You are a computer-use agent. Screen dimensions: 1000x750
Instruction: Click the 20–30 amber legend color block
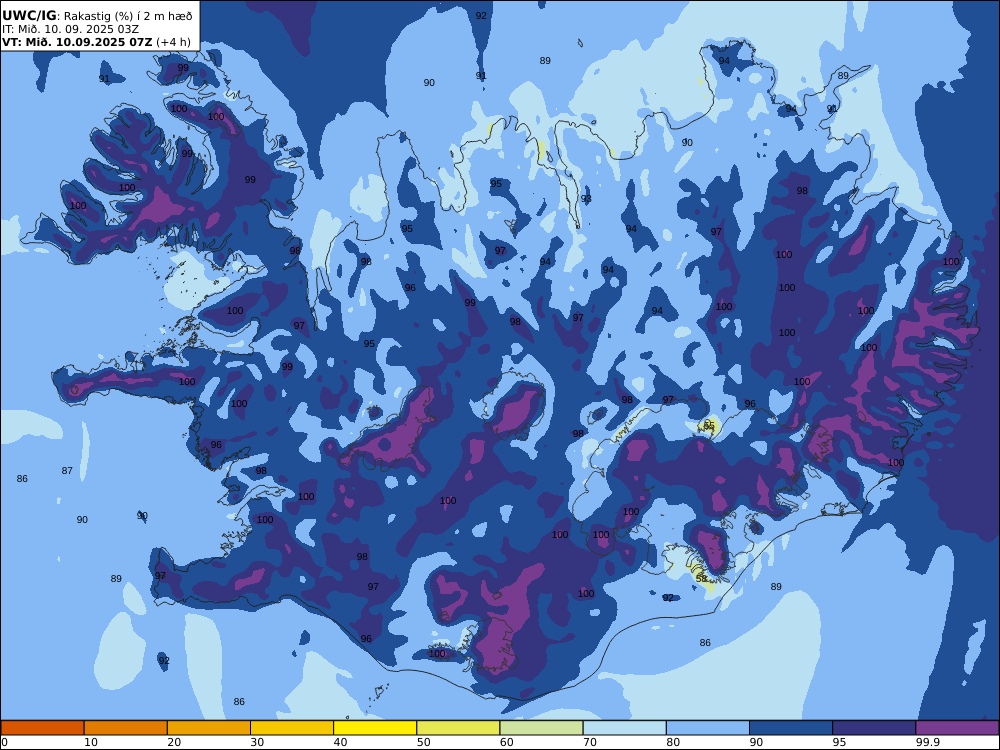[209, 728]
